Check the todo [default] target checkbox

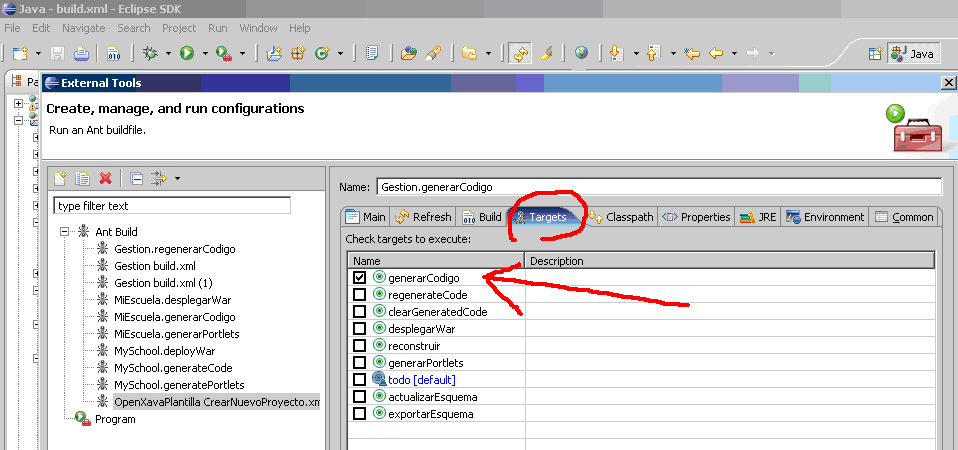pos(359,380)
